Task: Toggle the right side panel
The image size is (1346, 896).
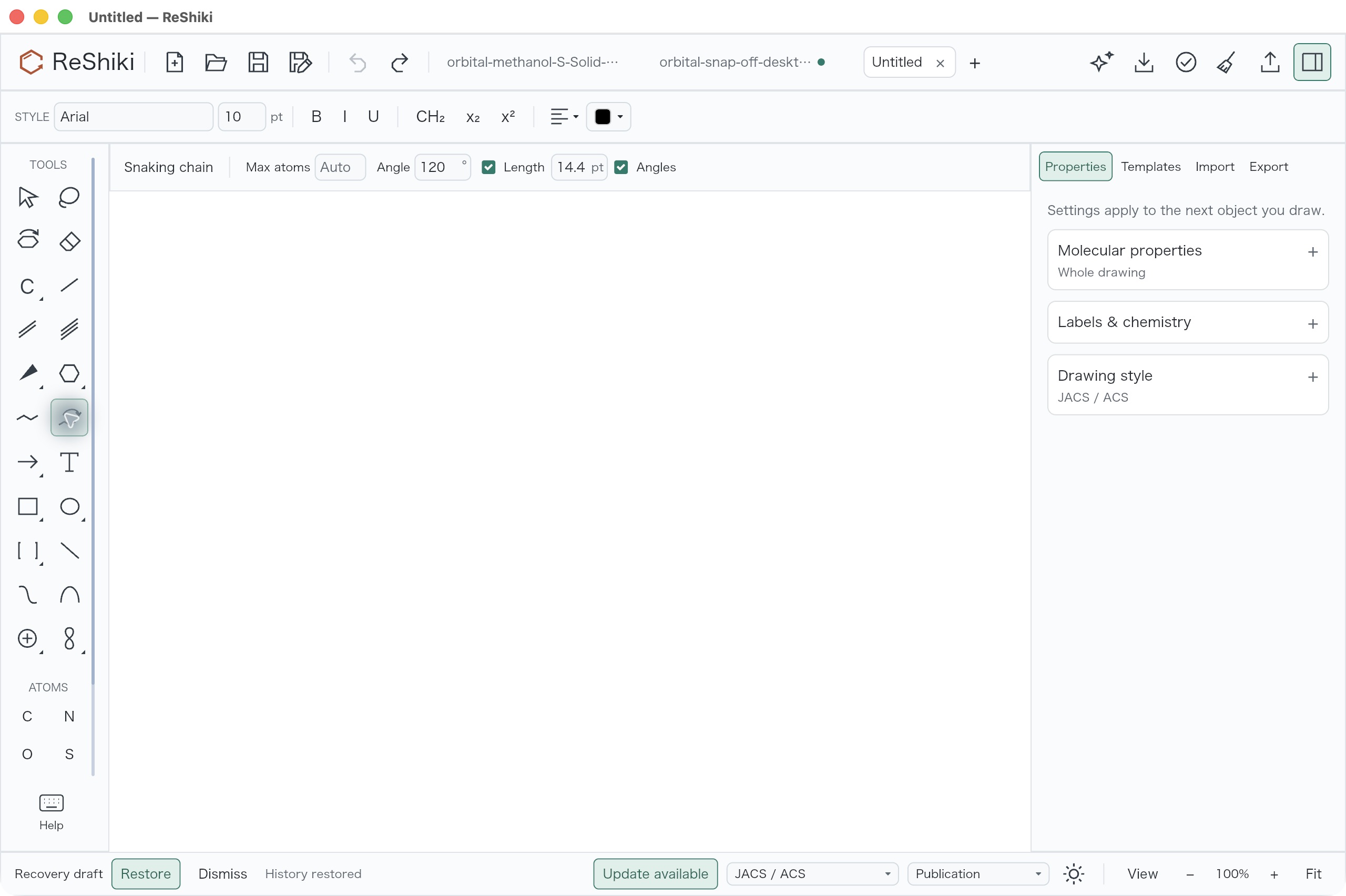Action: pyautogui.click(x=1312, y=62)
